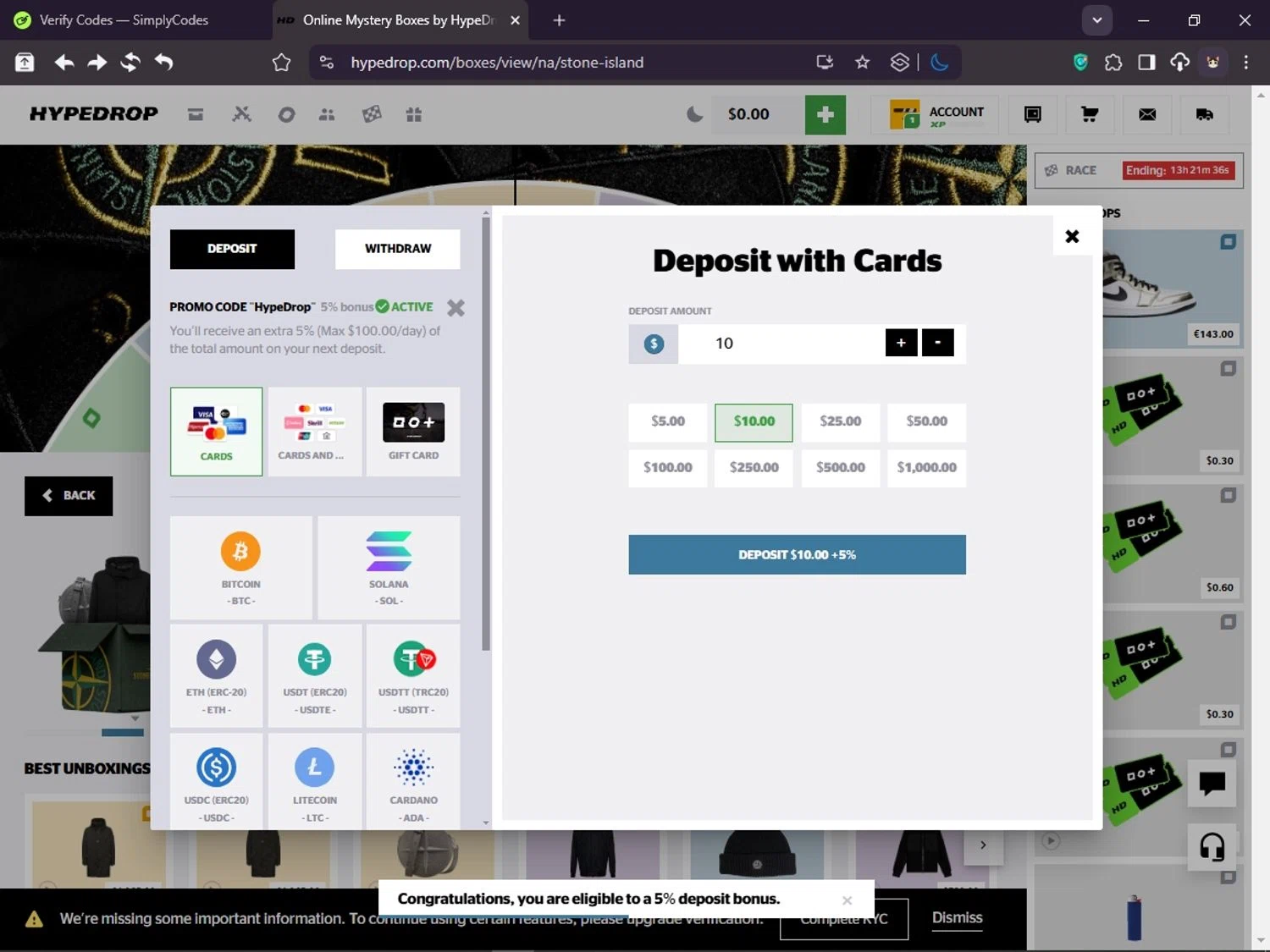Open the dice game icon in nav
This screenshot has width=1270, height=952.
[372, 114]
